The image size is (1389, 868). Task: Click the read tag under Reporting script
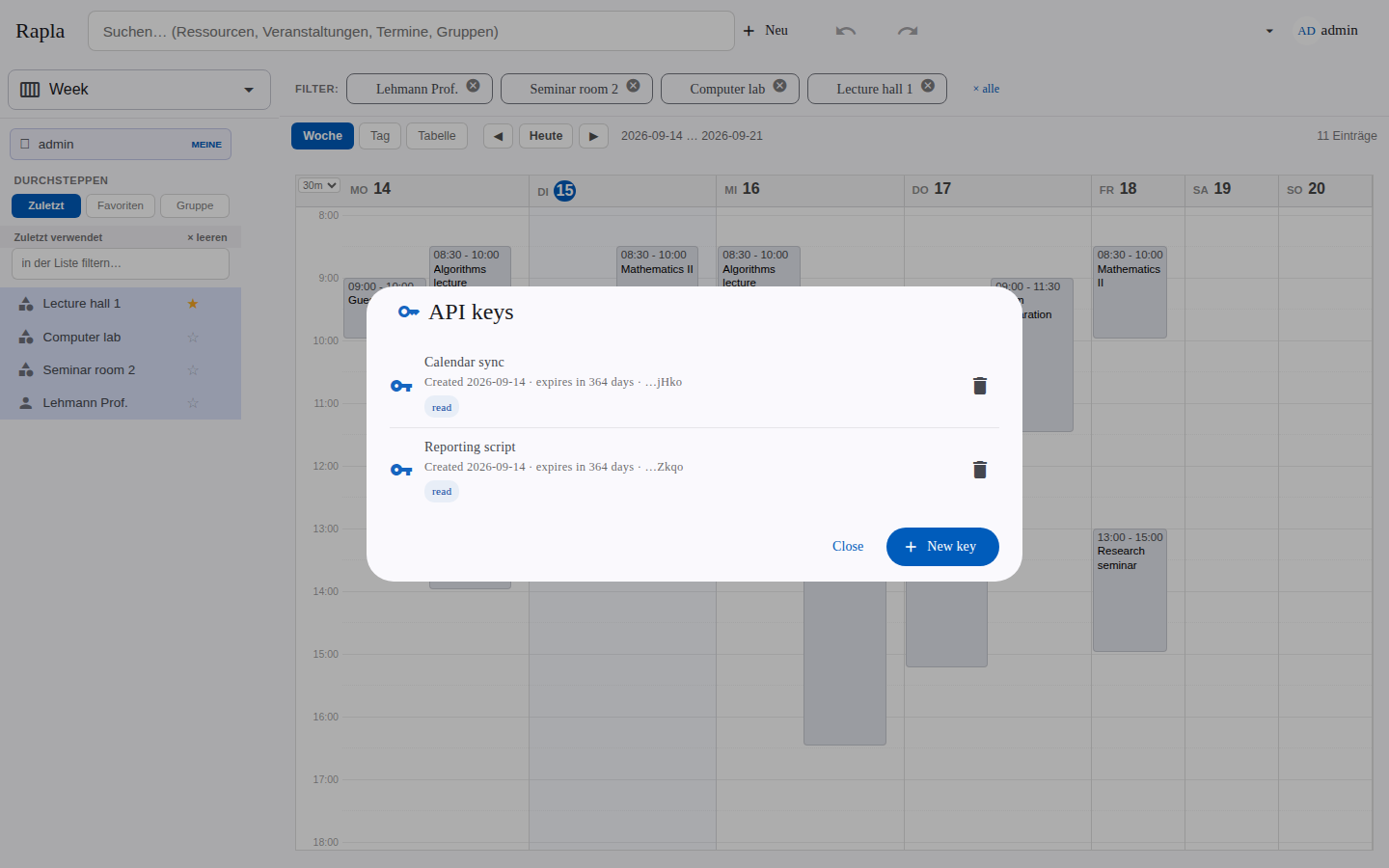click(442, 492)
